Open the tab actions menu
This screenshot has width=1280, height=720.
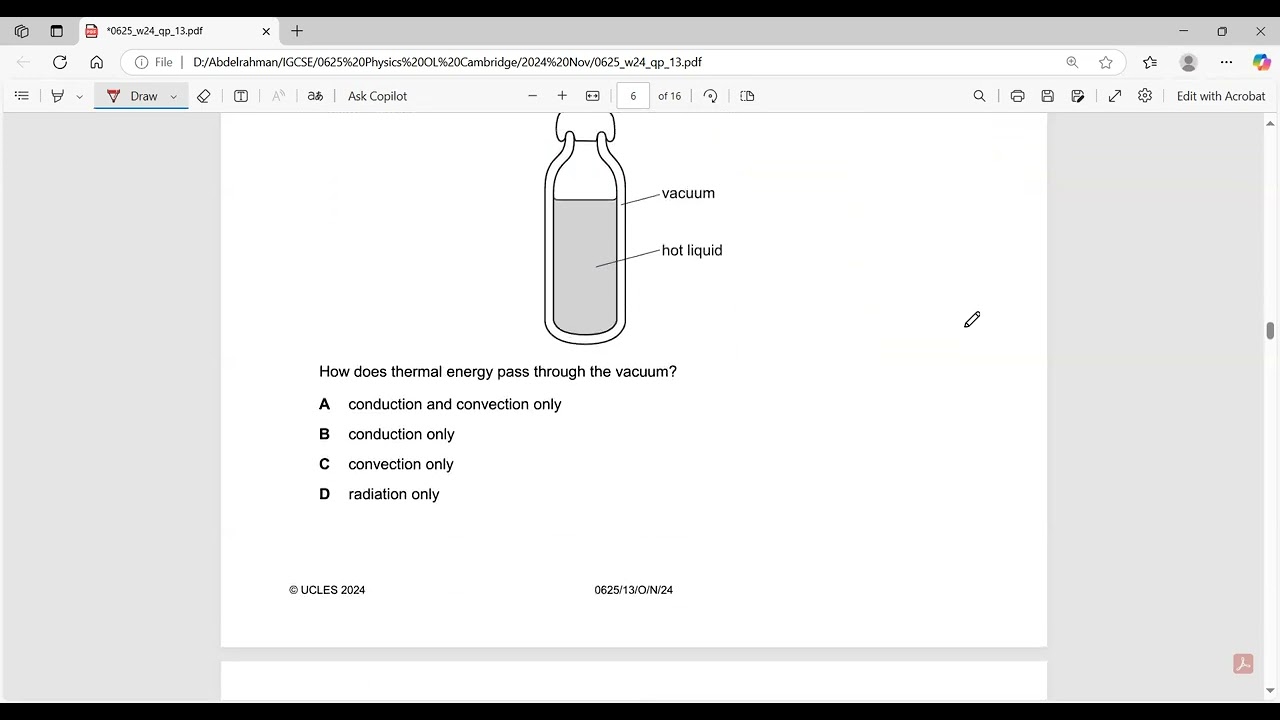(56, 31)
